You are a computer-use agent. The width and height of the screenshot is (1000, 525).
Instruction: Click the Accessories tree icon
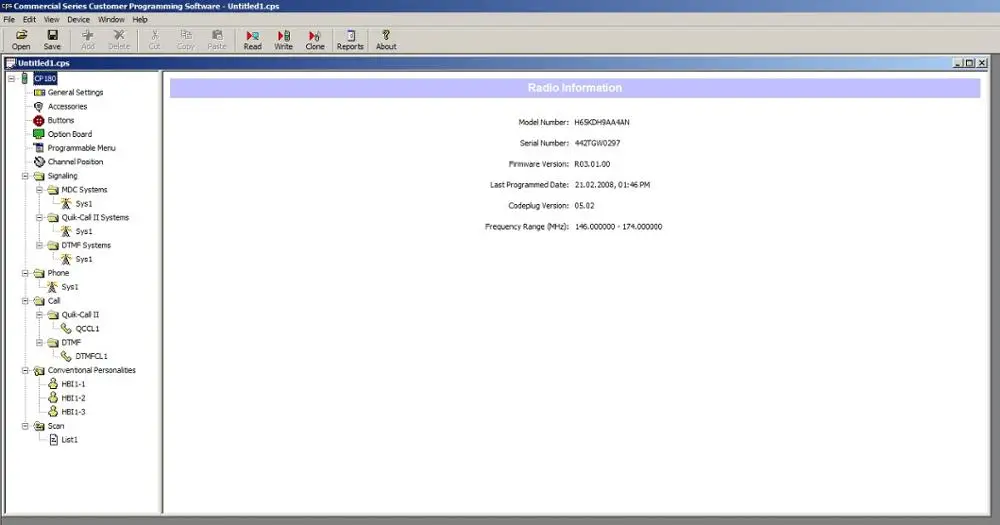click(39, 107)
